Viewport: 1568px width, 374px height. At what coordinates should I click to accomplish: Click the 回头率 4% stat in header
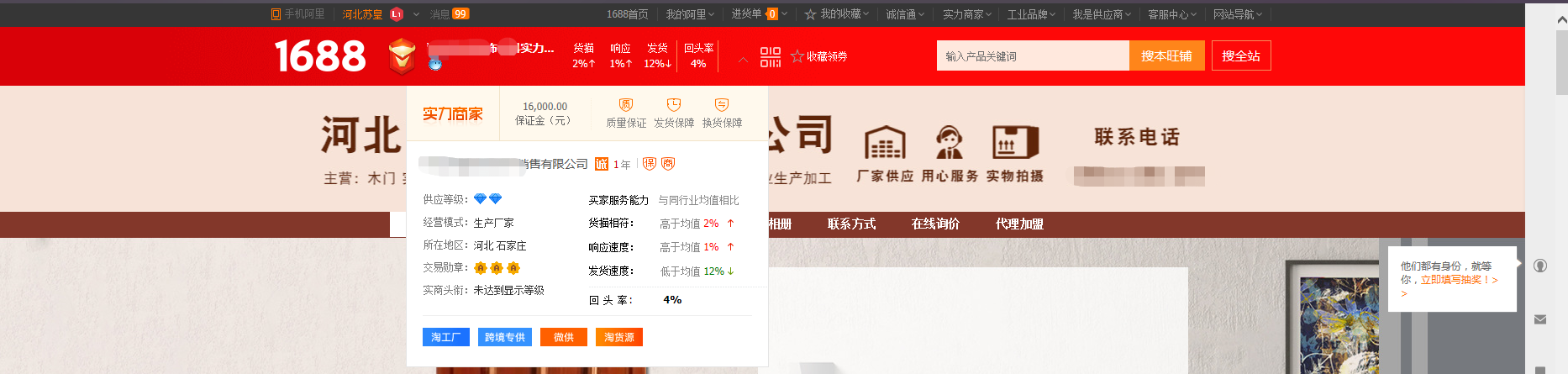pyautogui.click(x=698, y=56)
